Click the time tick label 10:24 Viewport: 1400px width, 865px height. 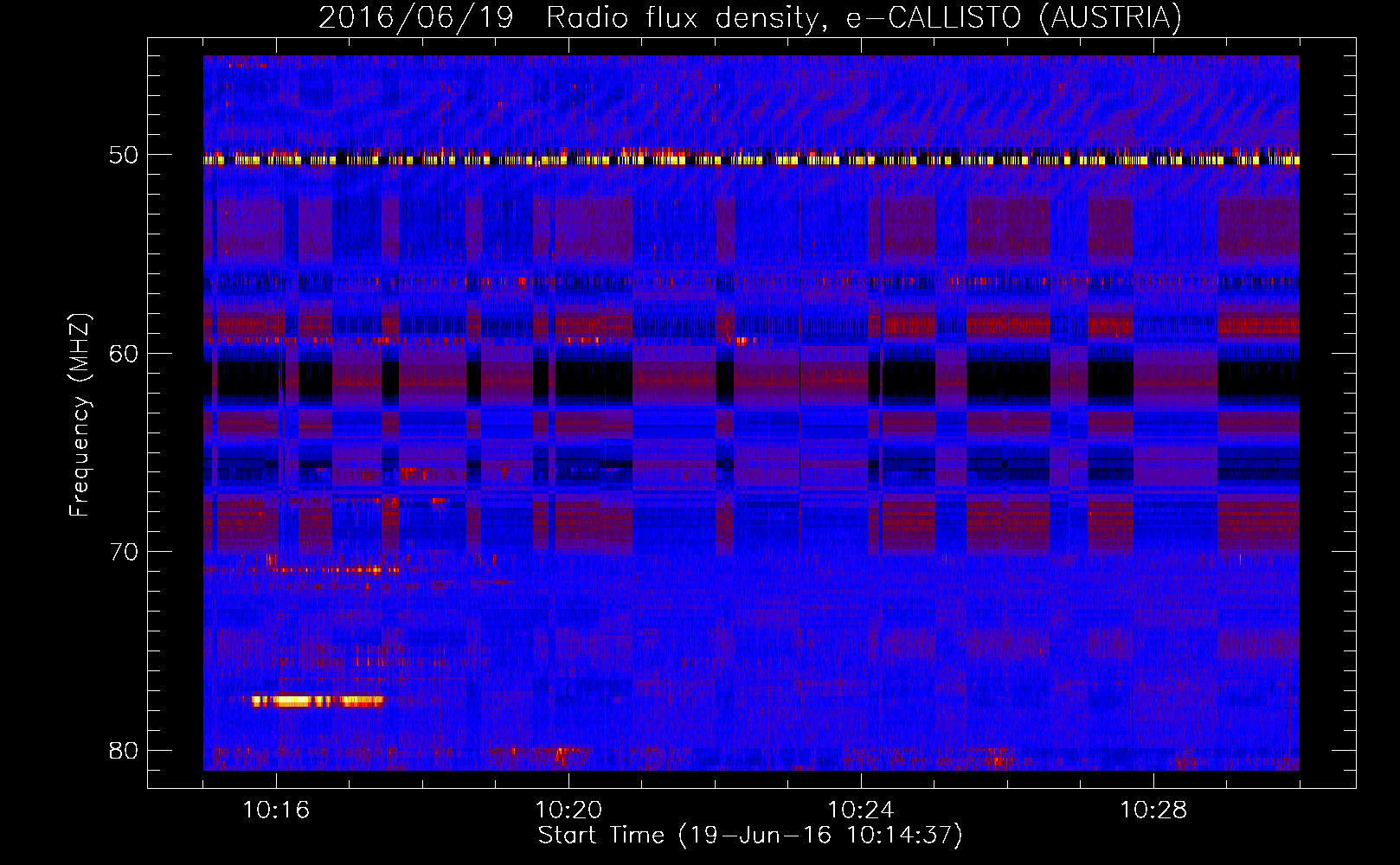click(861, 811)
